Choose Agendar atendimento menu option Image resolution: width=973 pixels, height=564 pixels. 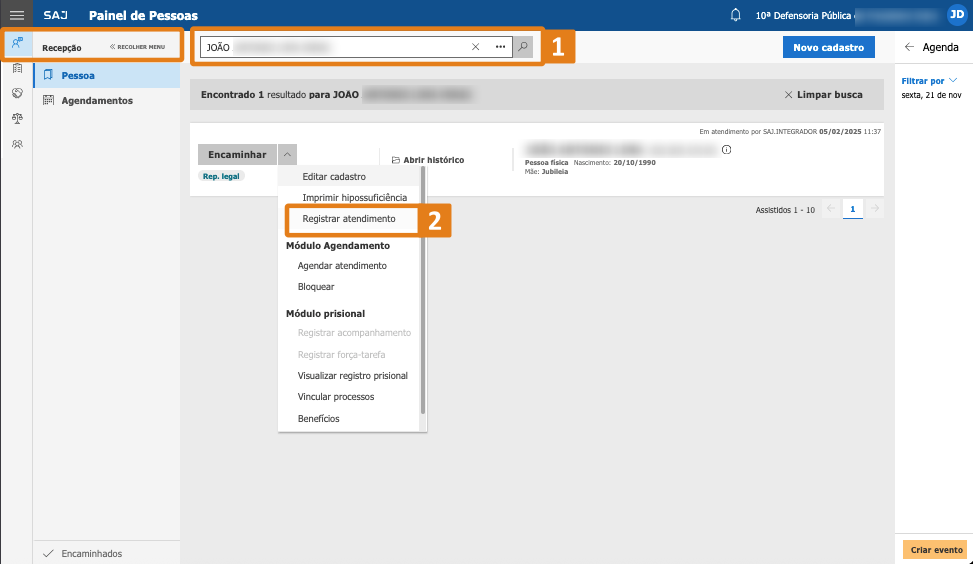point(342,266)
